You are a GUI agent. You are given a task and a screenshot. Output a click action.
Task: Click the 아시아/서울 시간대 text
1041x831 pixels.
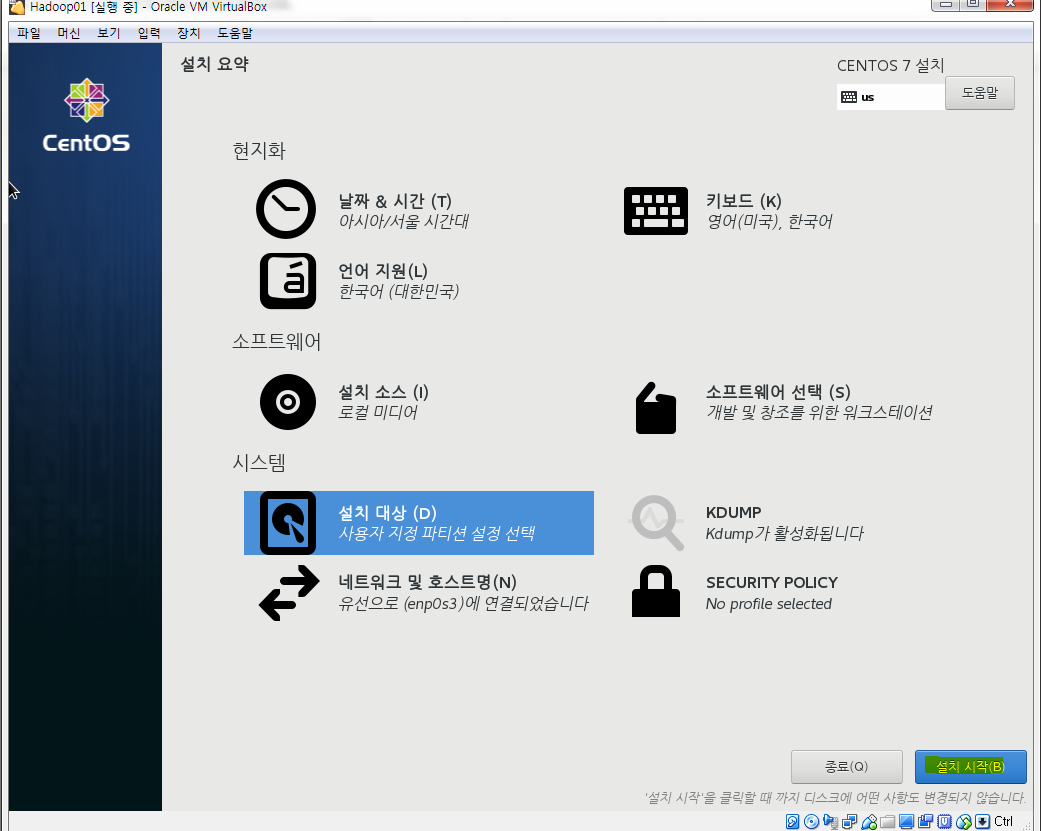pyautogui.click(x=404, y=222)
